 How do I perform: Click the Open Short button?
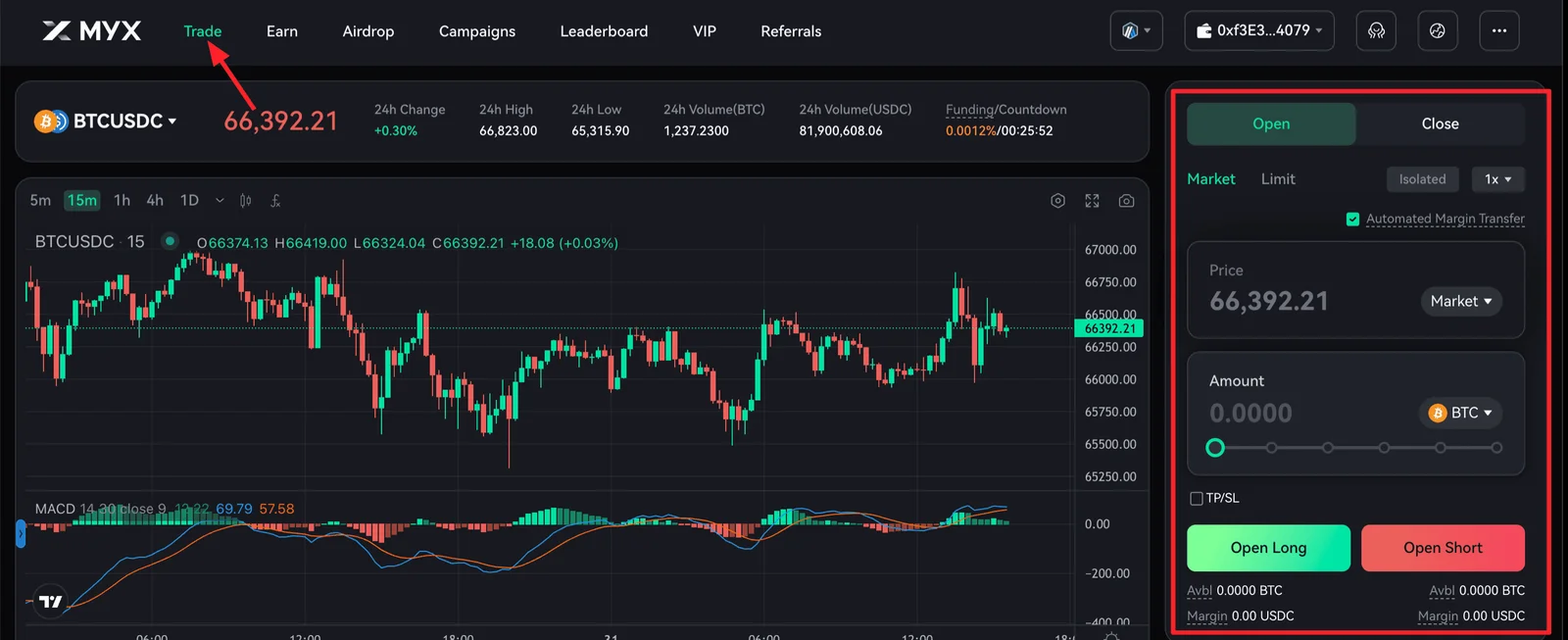1443,548
